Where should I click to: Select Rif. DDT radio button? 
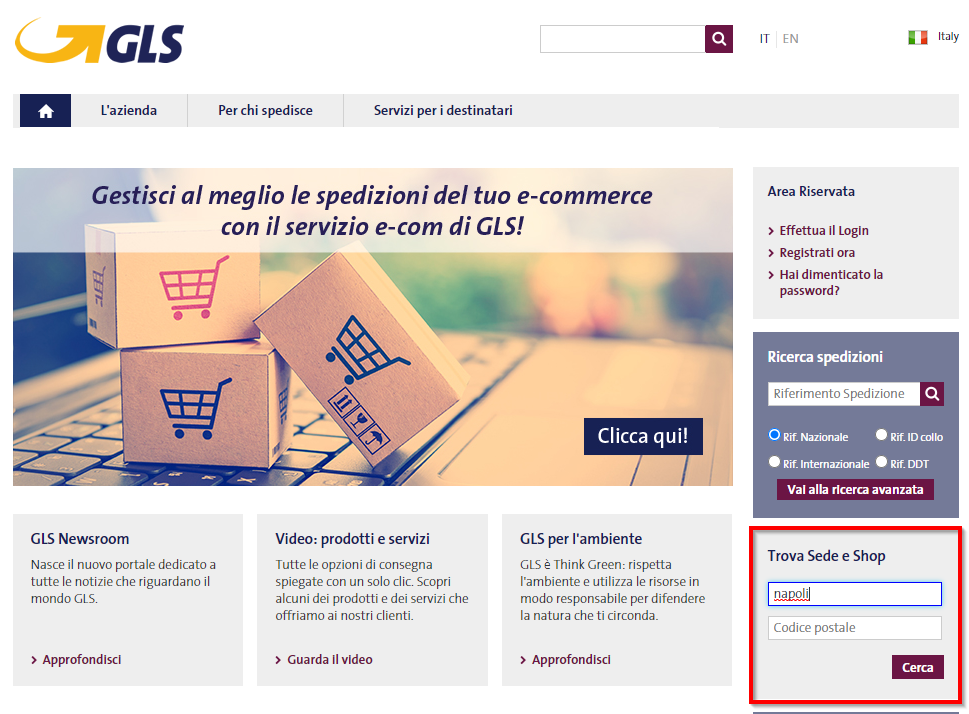click(881, 462)
